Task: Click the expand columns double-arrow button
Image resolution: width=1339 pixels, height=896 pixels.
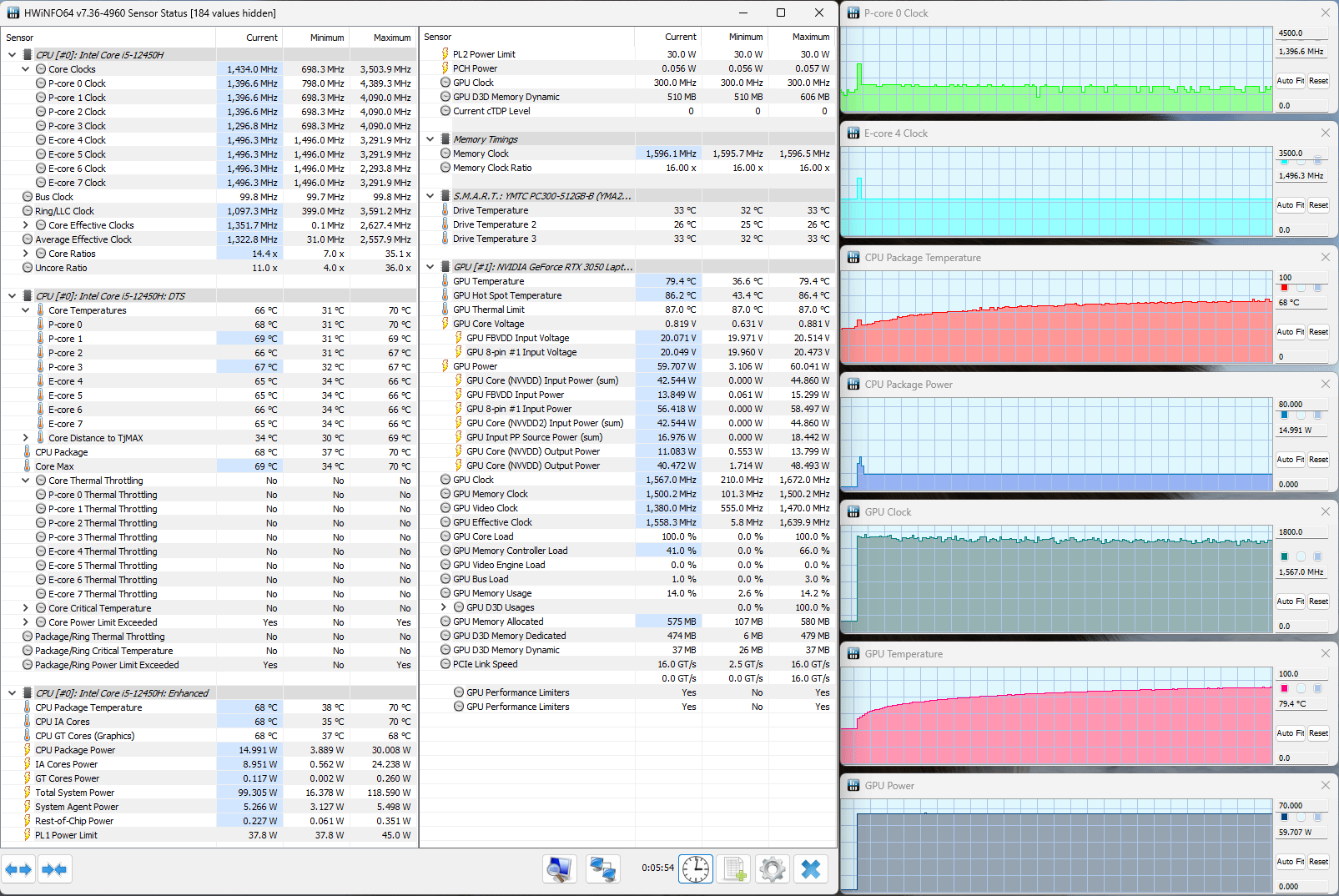Action: 18,869
